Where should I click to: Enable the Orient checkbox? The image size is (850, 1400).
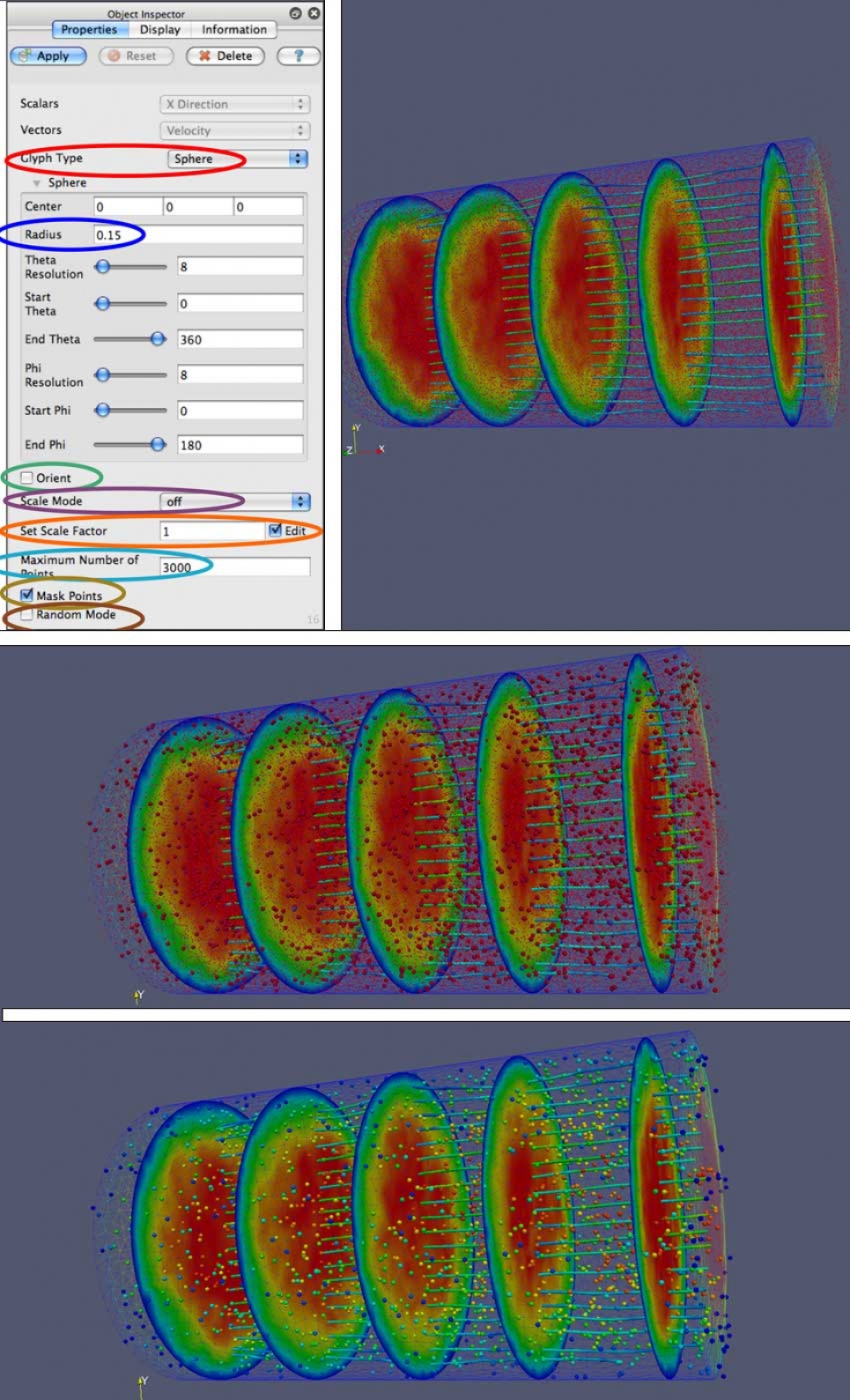(x=27, y=478)
